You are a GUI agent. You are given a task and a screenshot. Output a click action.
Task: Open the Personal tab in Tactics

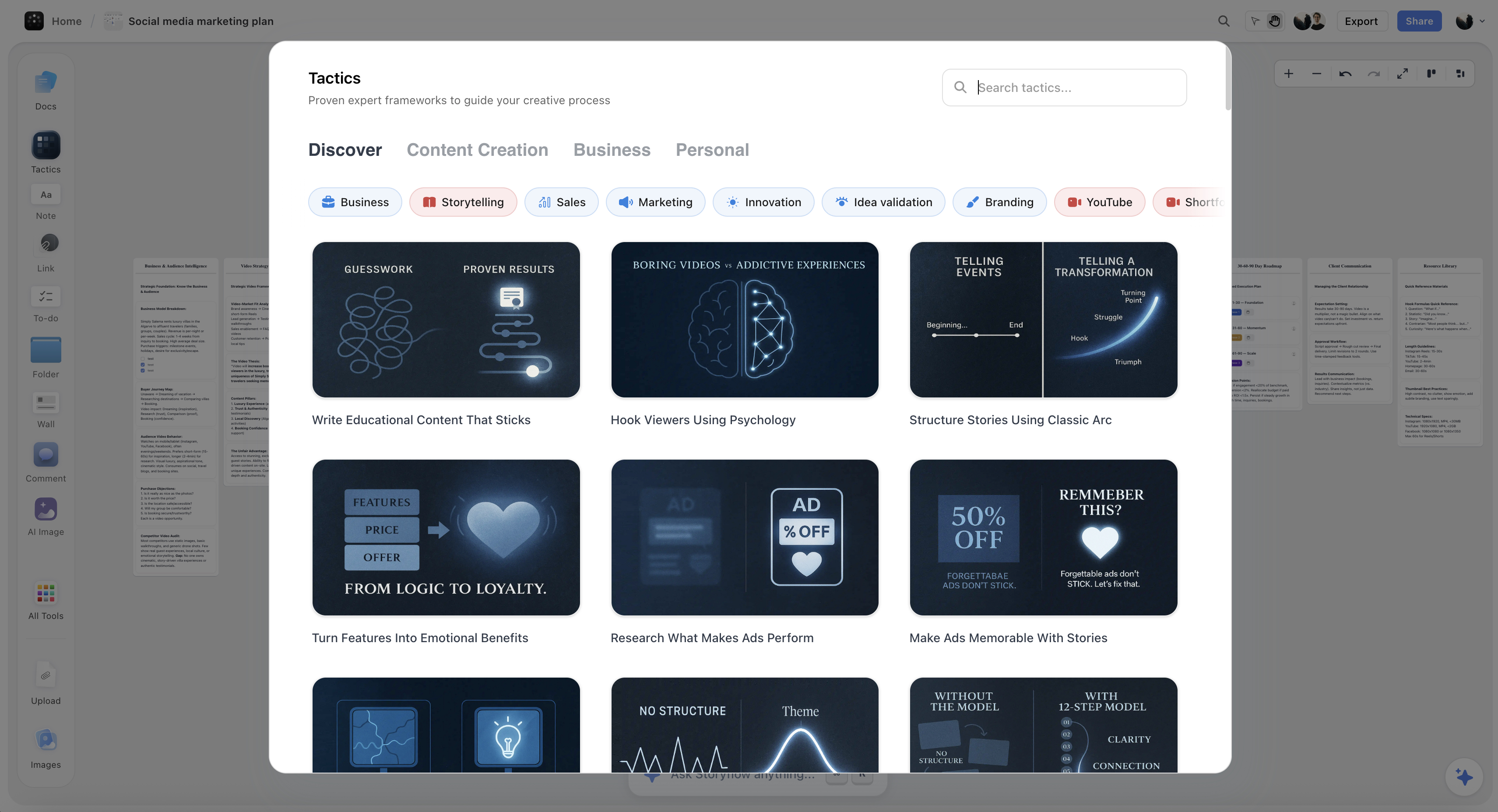pos(712,150)
